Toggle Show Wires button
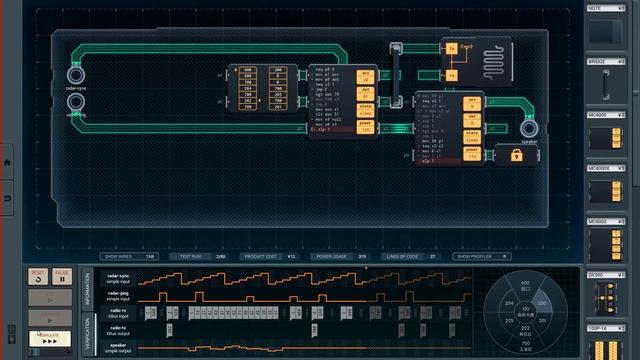This screenshot has width=640, height=360. (x=129, y=256)
